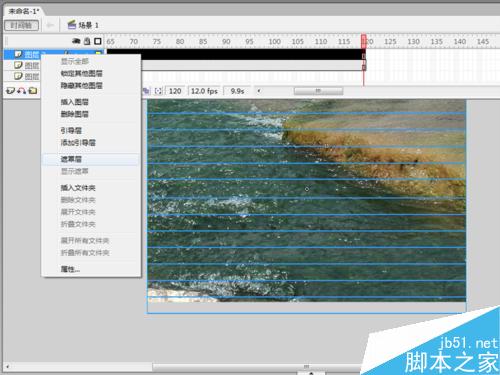
Task: Click the insert layer icon below the layer list
Action: coord(11,91)
